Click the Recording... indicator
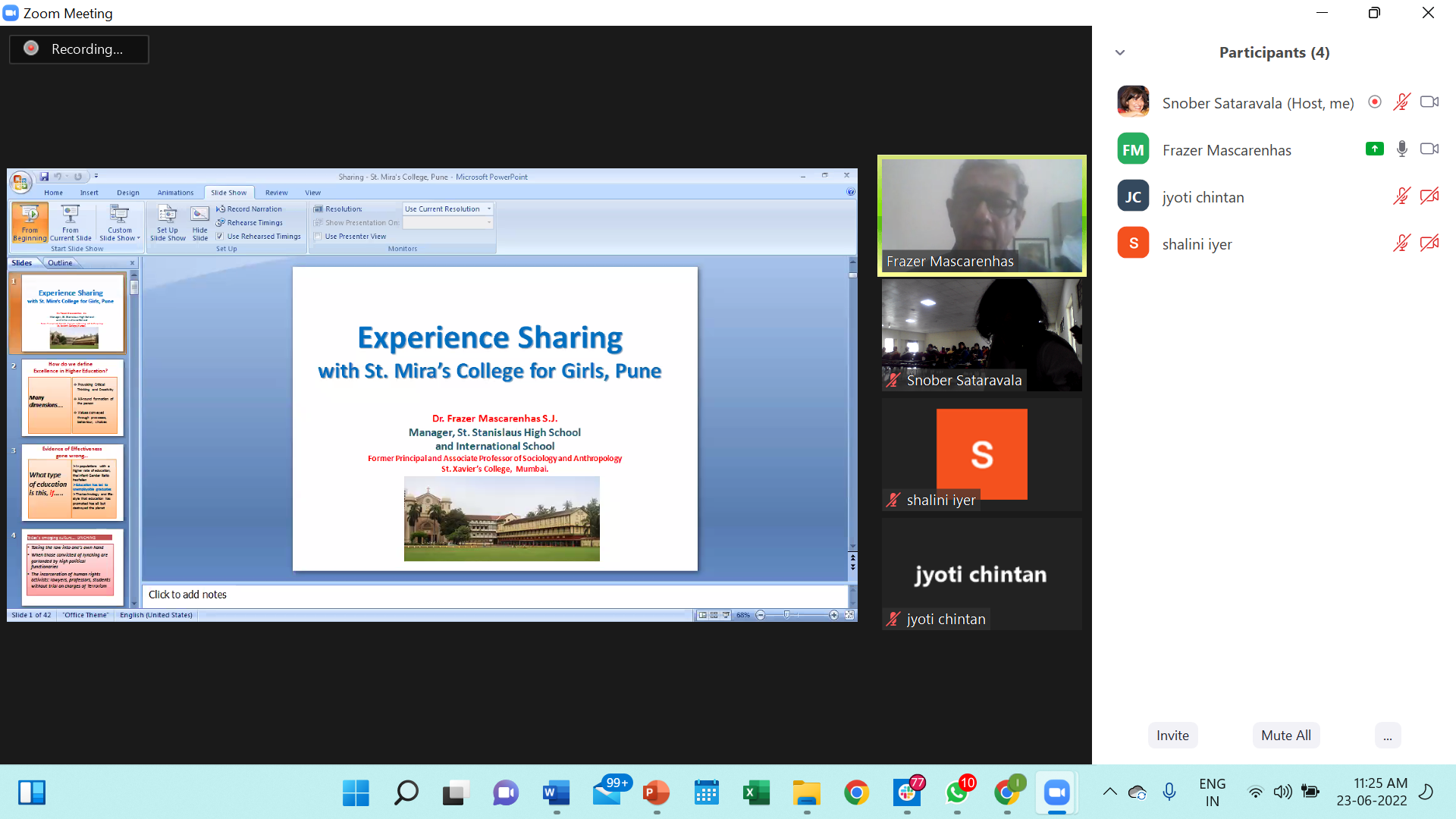The image size is (1456, 819). [x=79, y=49]
